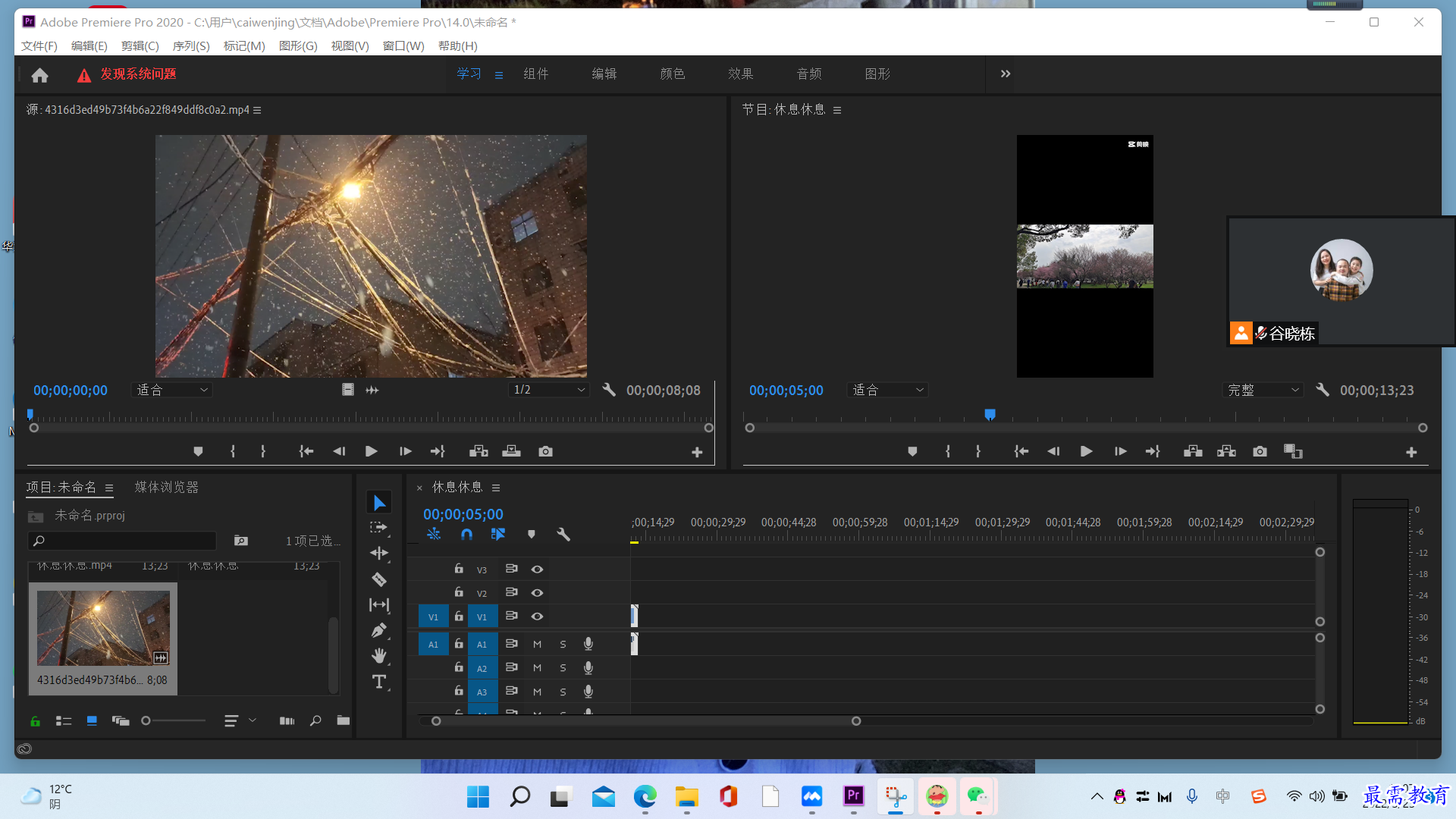
Task: Click Extract button in program monitor
Action: click(x=1226, y=451)
